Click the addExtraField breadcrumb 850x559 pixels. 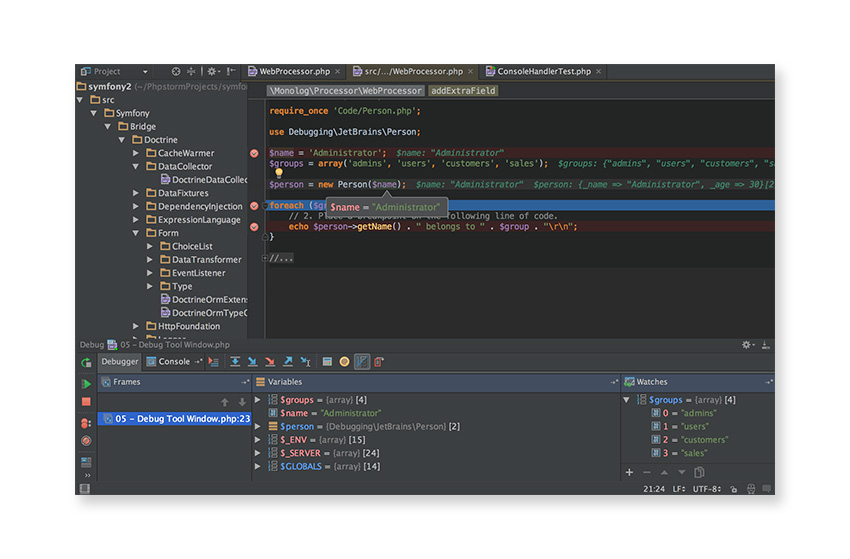point(463,91)
